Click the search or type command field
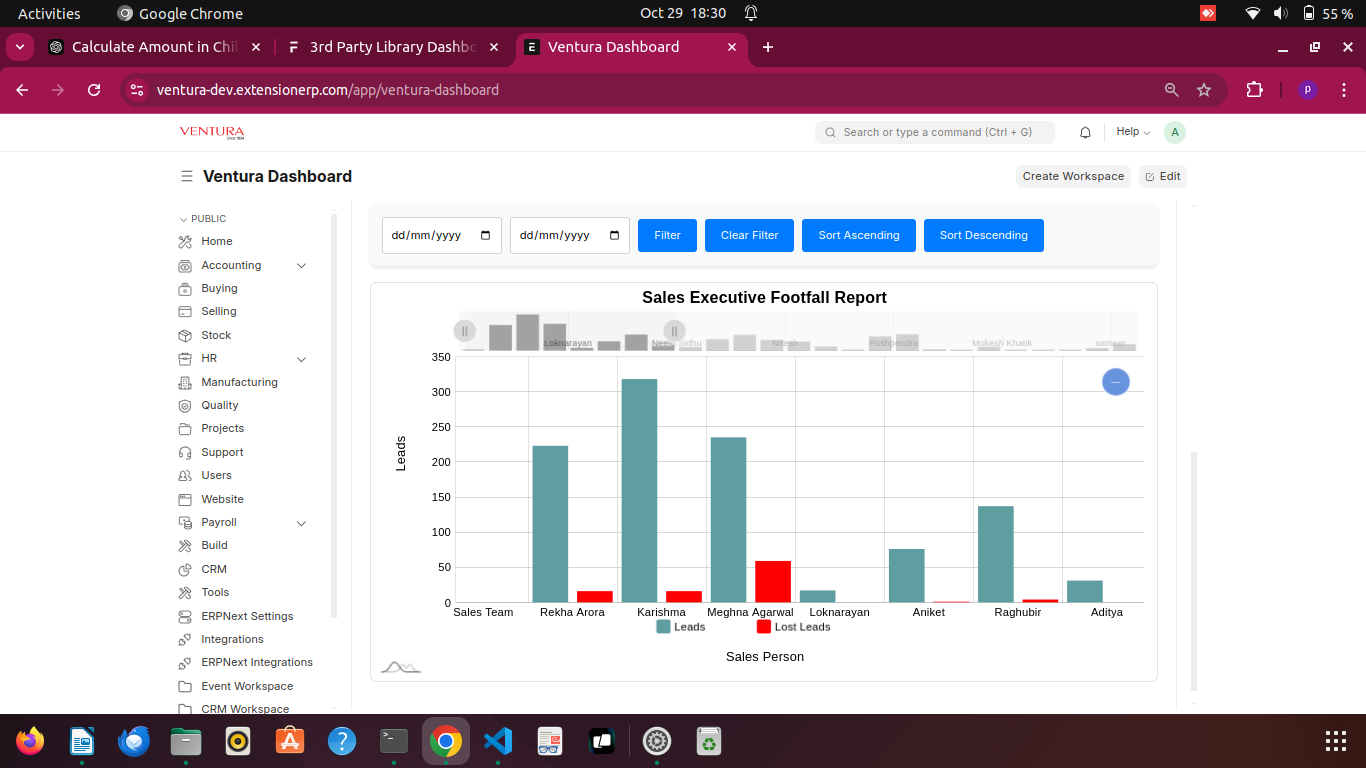This screenshot has height=768, width=1366. pyautogui.click(x=935, y=132)
